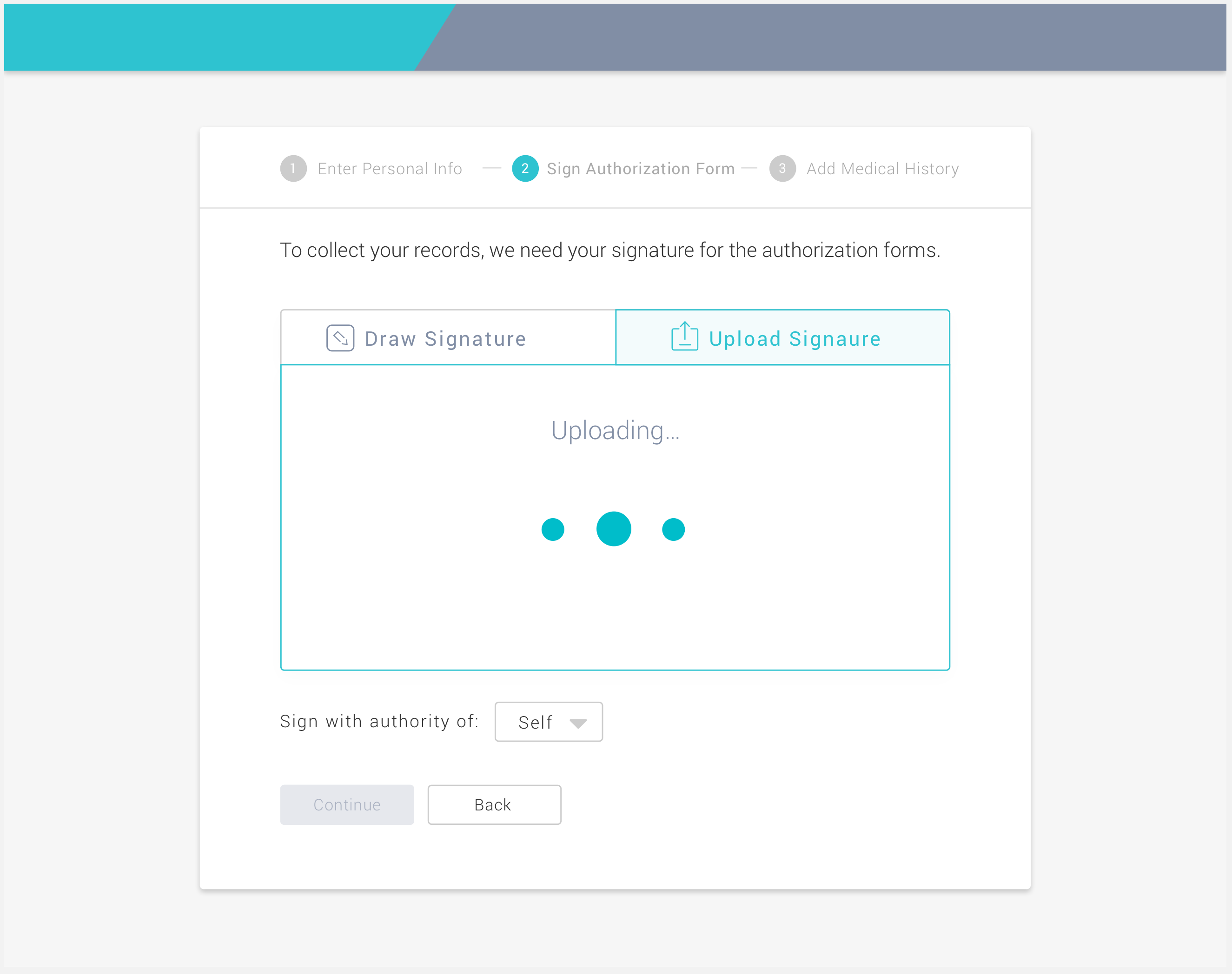
Task: Click step 1 circle indicator
Action: coord(293,168)
